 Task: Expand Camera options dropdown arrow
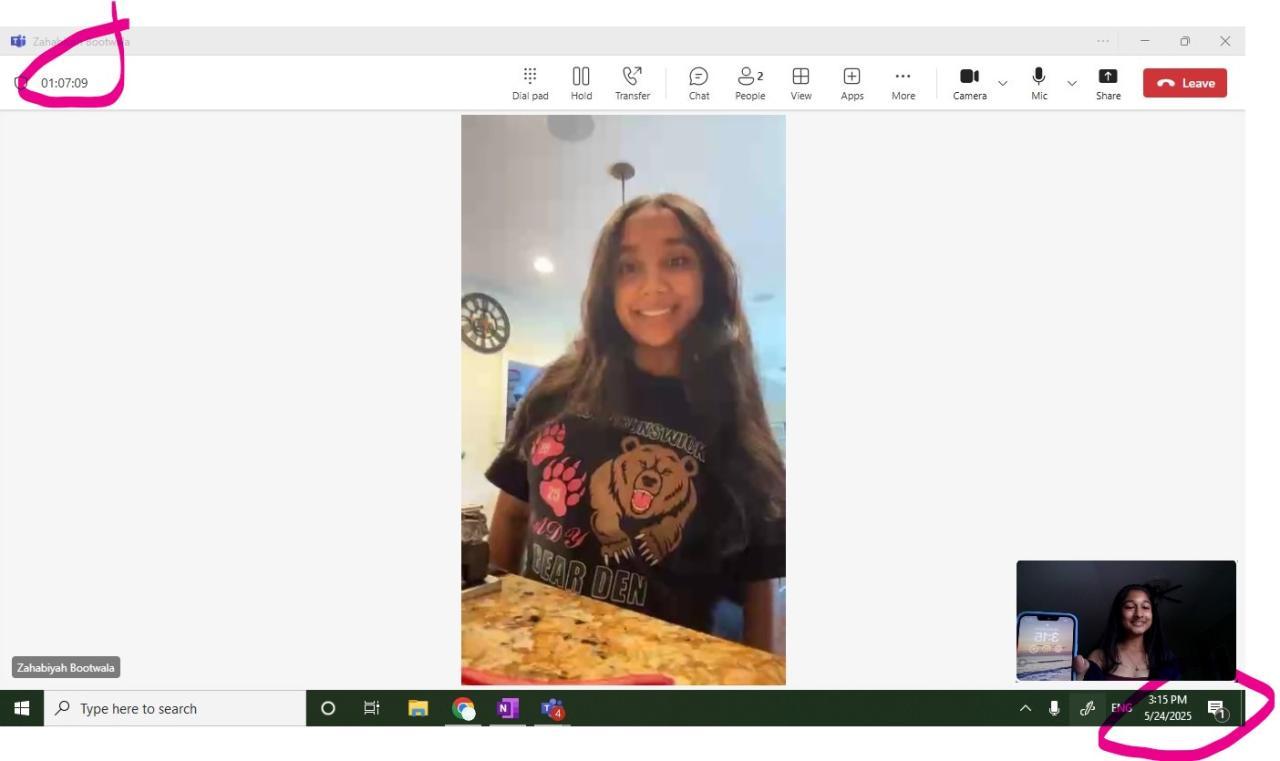1003,83
